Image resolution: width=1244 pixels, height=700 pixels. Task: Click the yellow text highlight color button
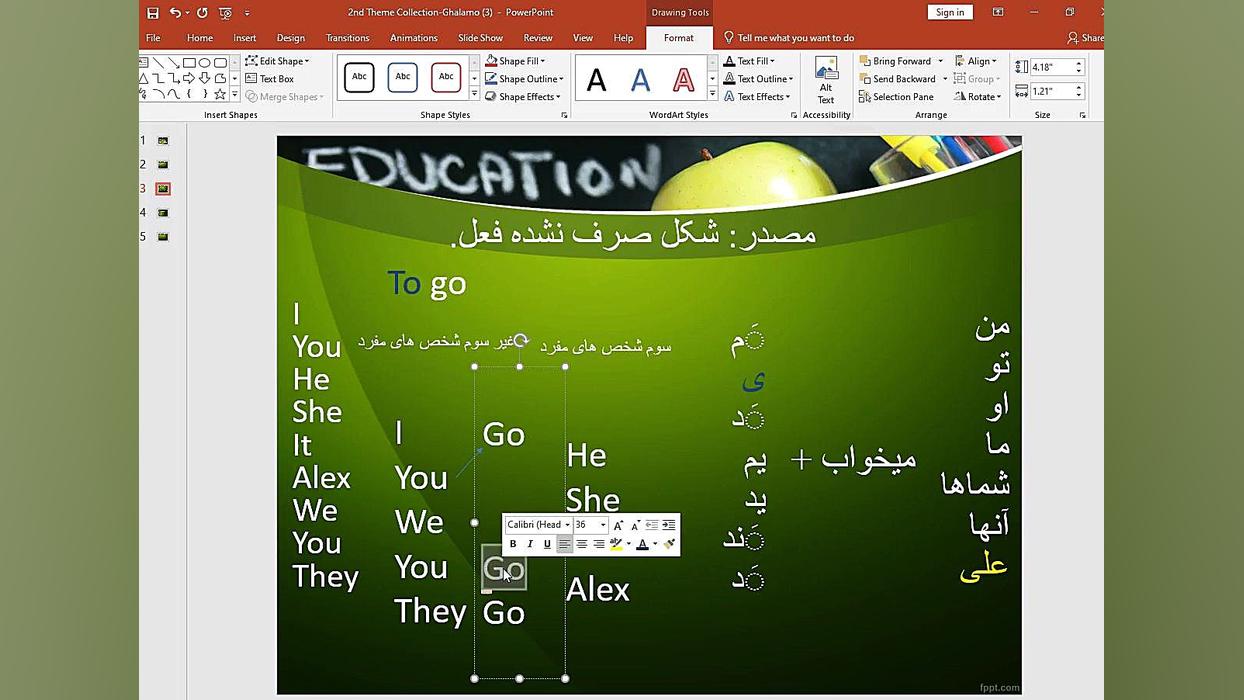click(x=616, y=544)
